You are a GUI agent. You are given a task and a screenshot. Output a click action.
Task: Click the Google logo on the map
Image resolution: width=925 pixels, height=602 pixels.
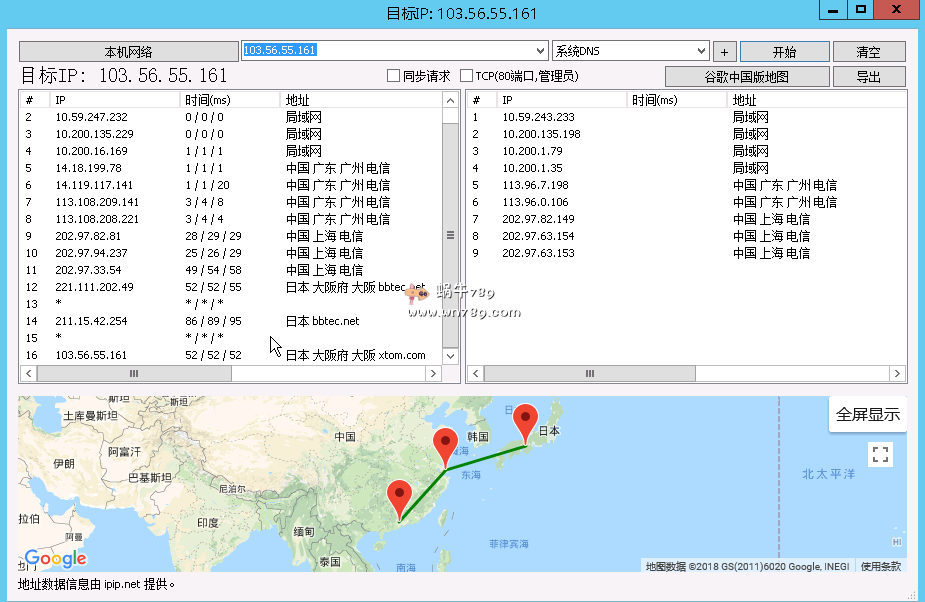[55, 559]
